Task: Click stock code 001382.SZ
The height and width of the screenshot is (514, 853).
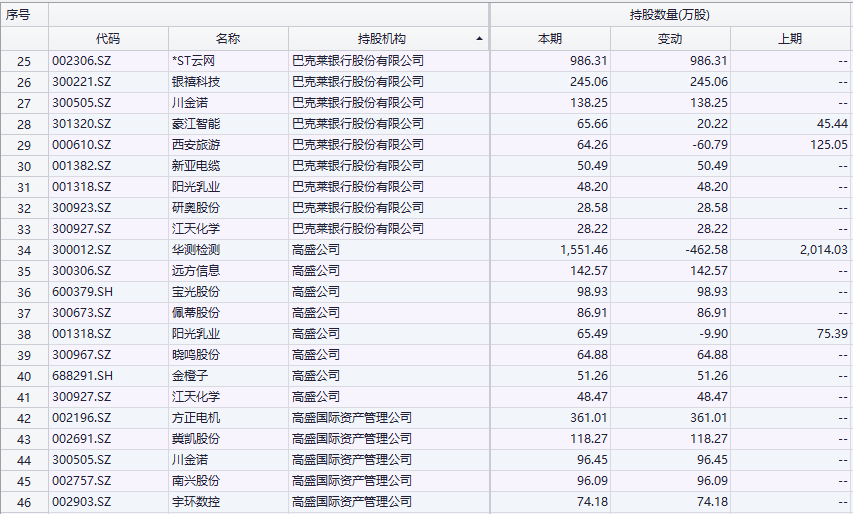Action: 82,166
